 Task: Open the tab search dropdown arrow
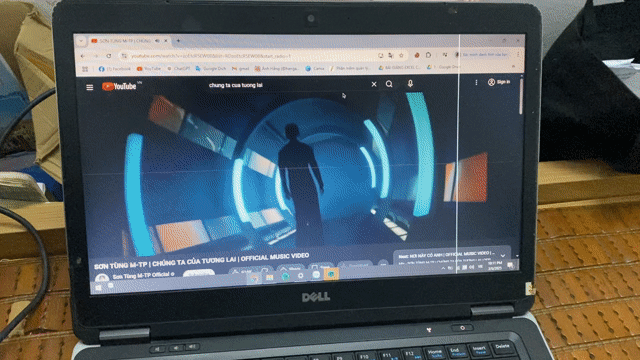pos(81,41)
